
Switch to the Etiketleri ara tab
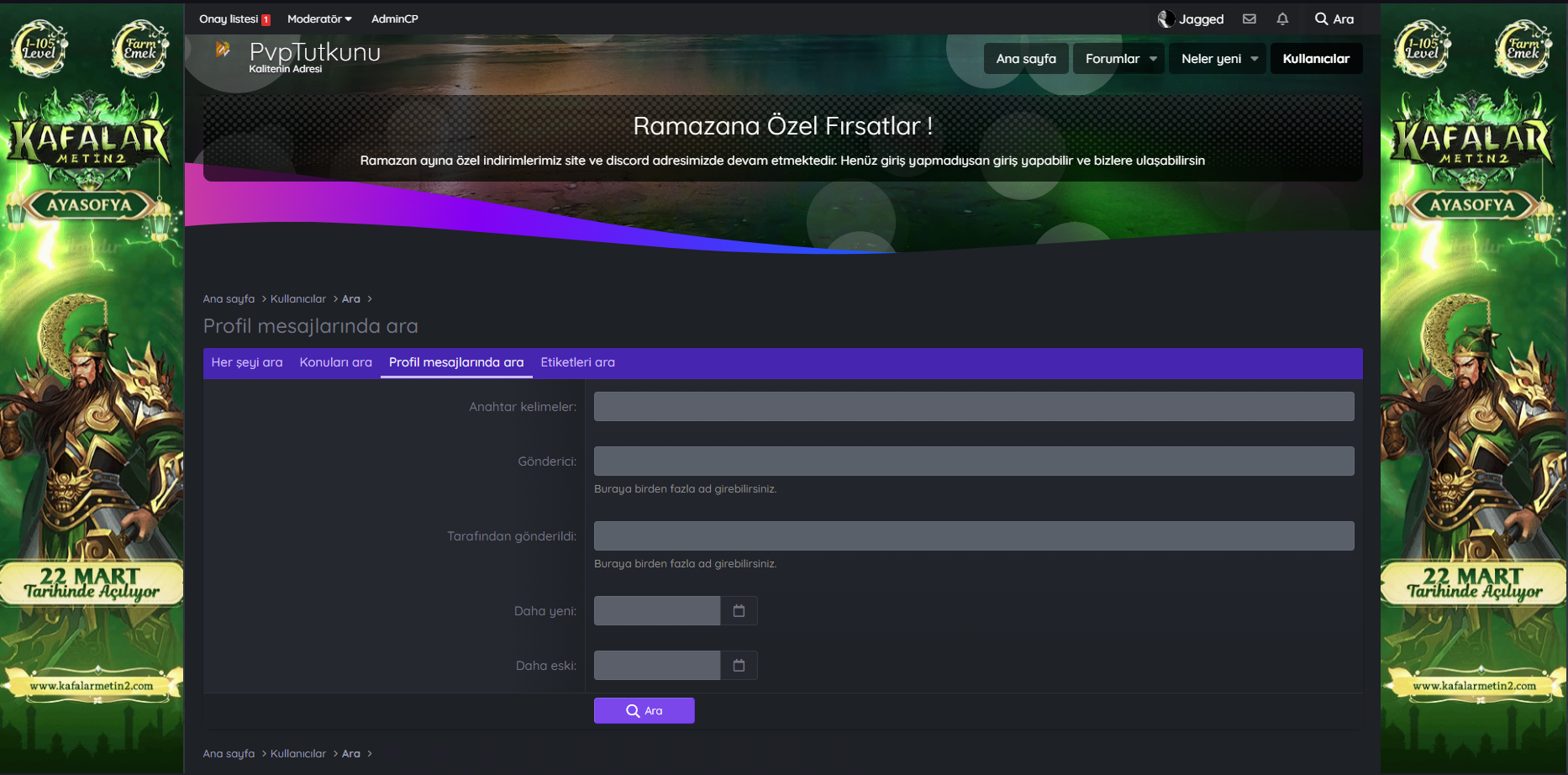577,362
